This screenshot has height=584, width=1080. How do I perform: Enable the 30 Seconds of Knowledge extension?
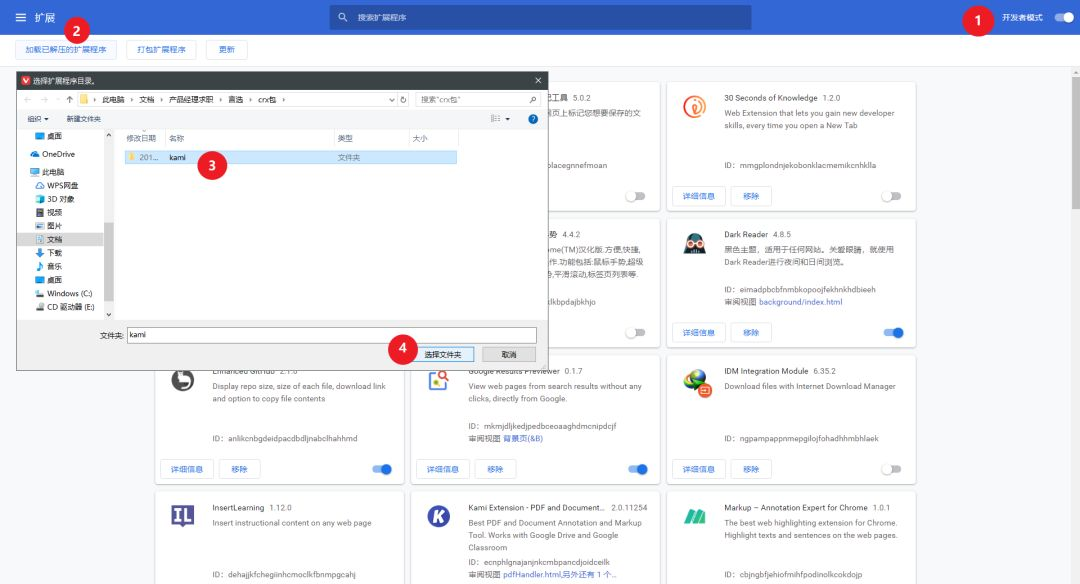(x=891, y=196)
